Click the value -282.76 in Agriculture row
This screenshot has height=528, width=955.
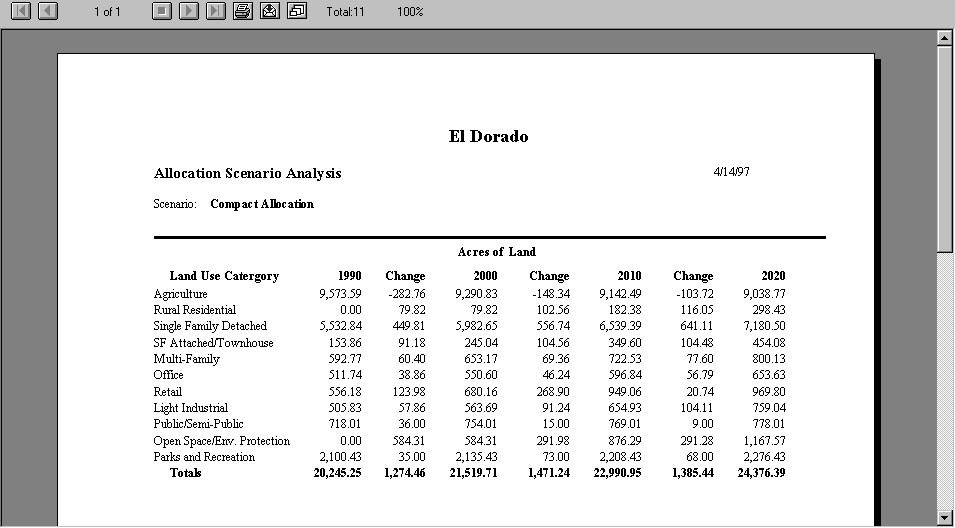(406, 294)
